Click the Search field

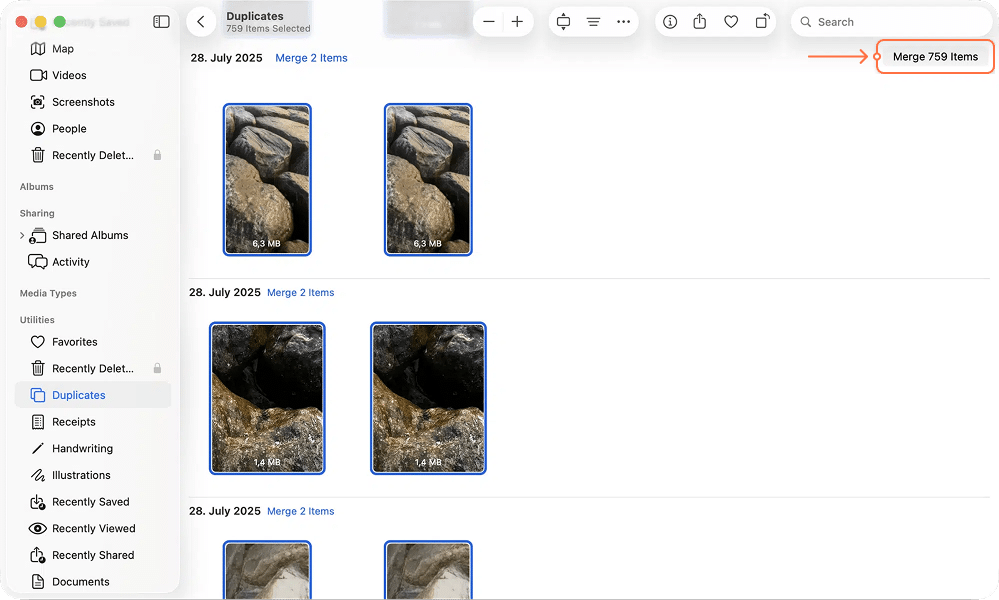click(x=891, y=22)
